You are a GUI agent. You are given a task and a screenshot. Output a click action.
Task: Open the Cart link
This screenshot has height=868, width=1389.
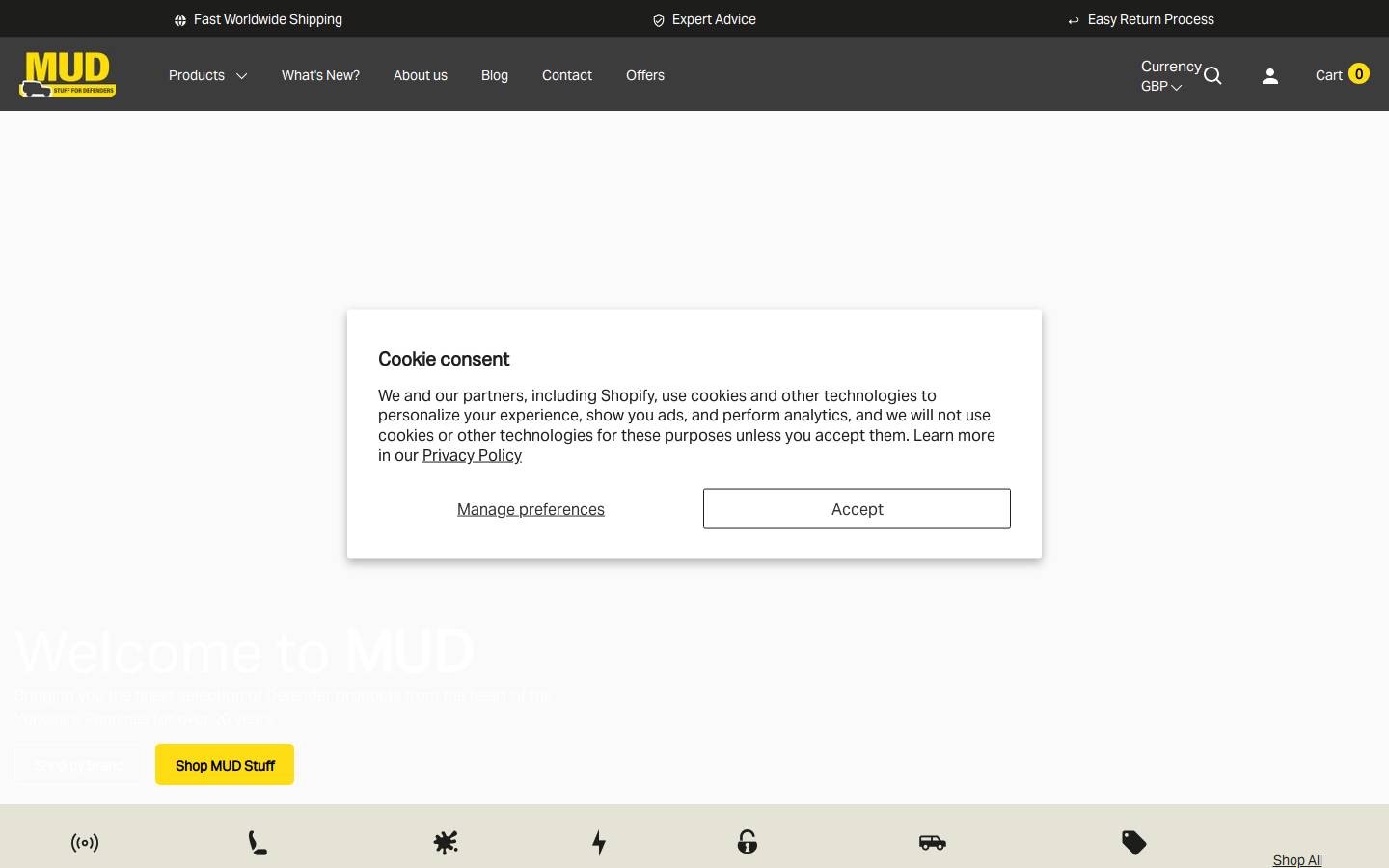pos(1329,75)
